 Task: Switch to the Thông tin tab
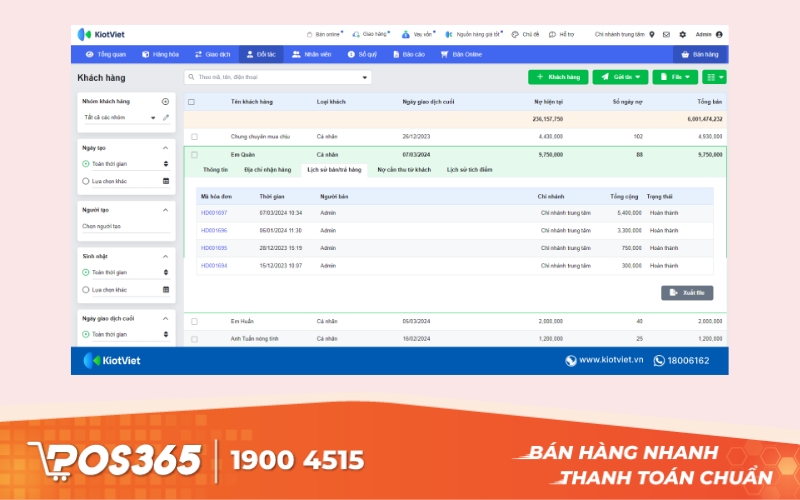tap(215, 170)
